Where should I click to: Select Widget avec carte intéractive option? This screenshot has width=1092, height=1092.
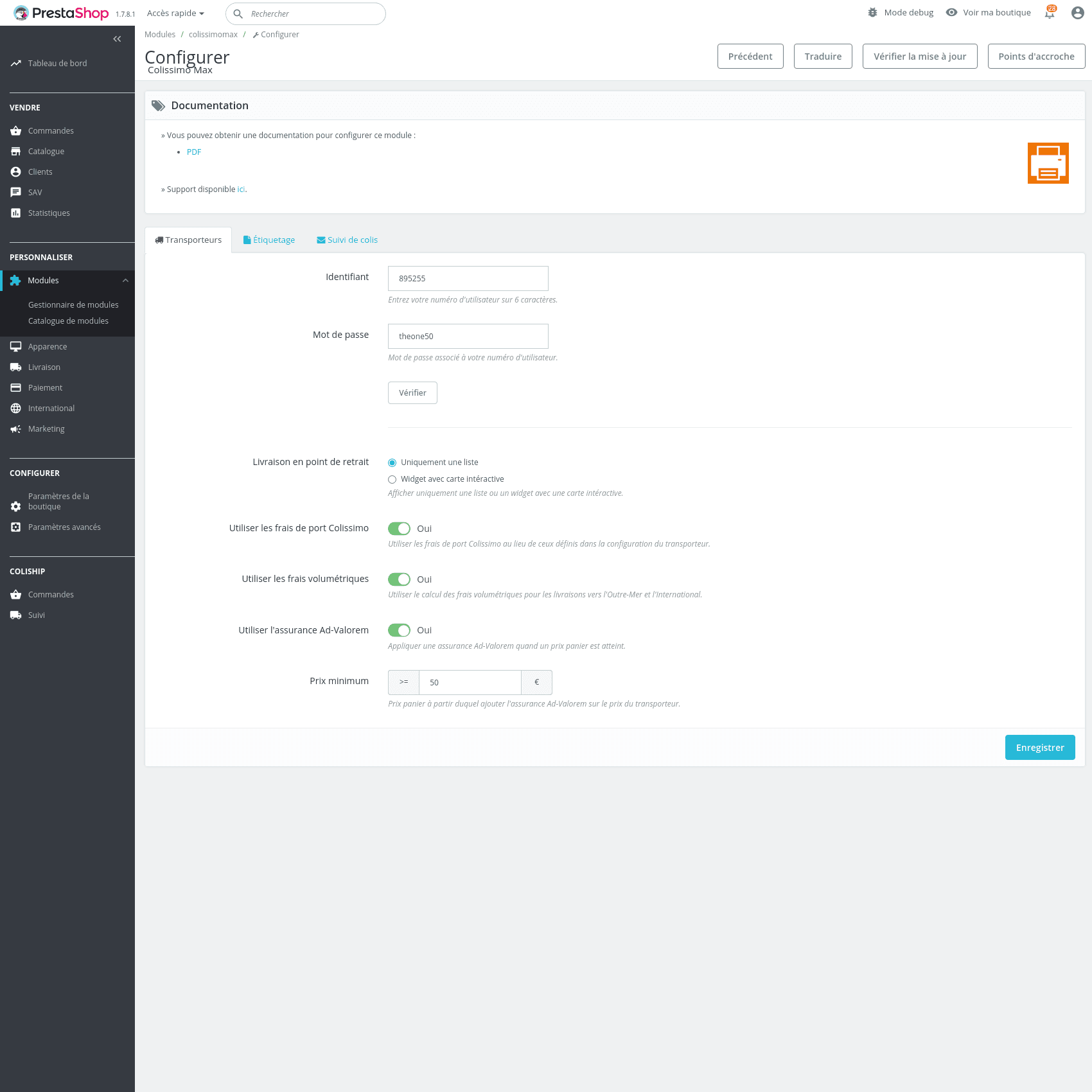click(x=392, y=479)
